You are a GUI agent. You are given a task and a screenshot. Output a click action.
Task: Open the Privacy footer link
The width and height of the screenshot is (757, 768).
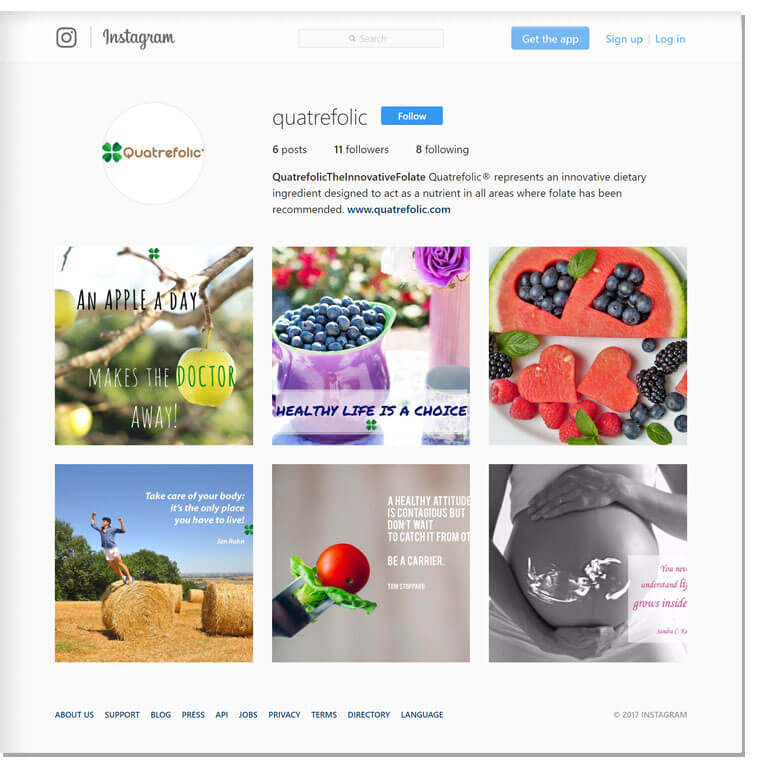[x=284, y=715]
